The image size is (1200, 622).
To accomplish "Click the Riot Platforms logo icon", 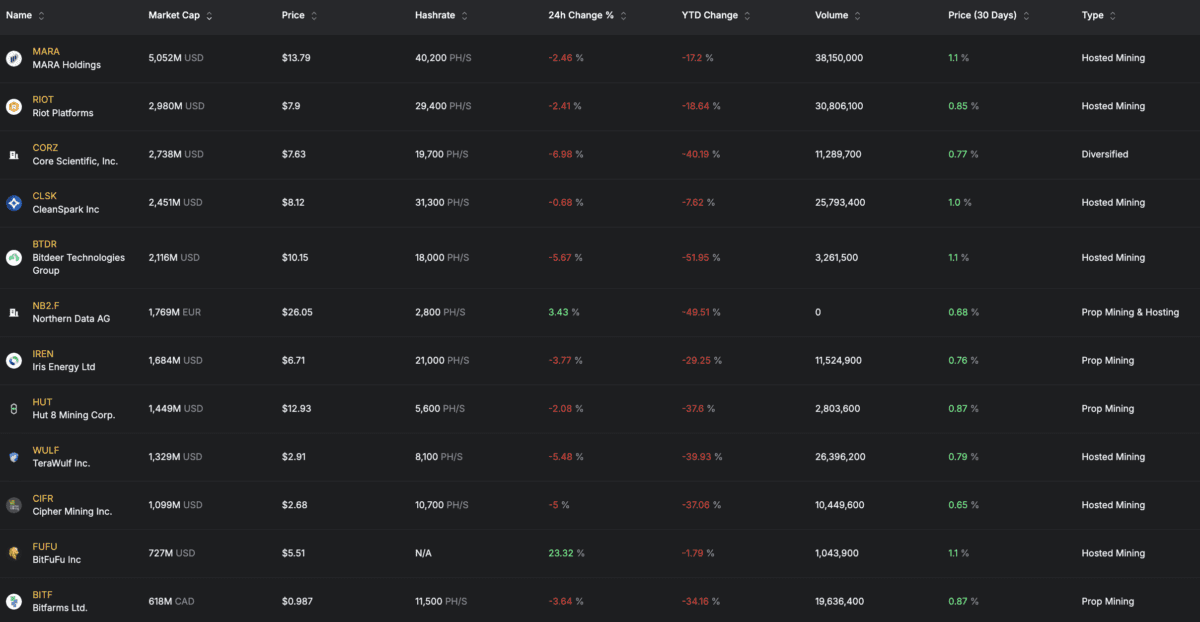I will pos(14,106).
